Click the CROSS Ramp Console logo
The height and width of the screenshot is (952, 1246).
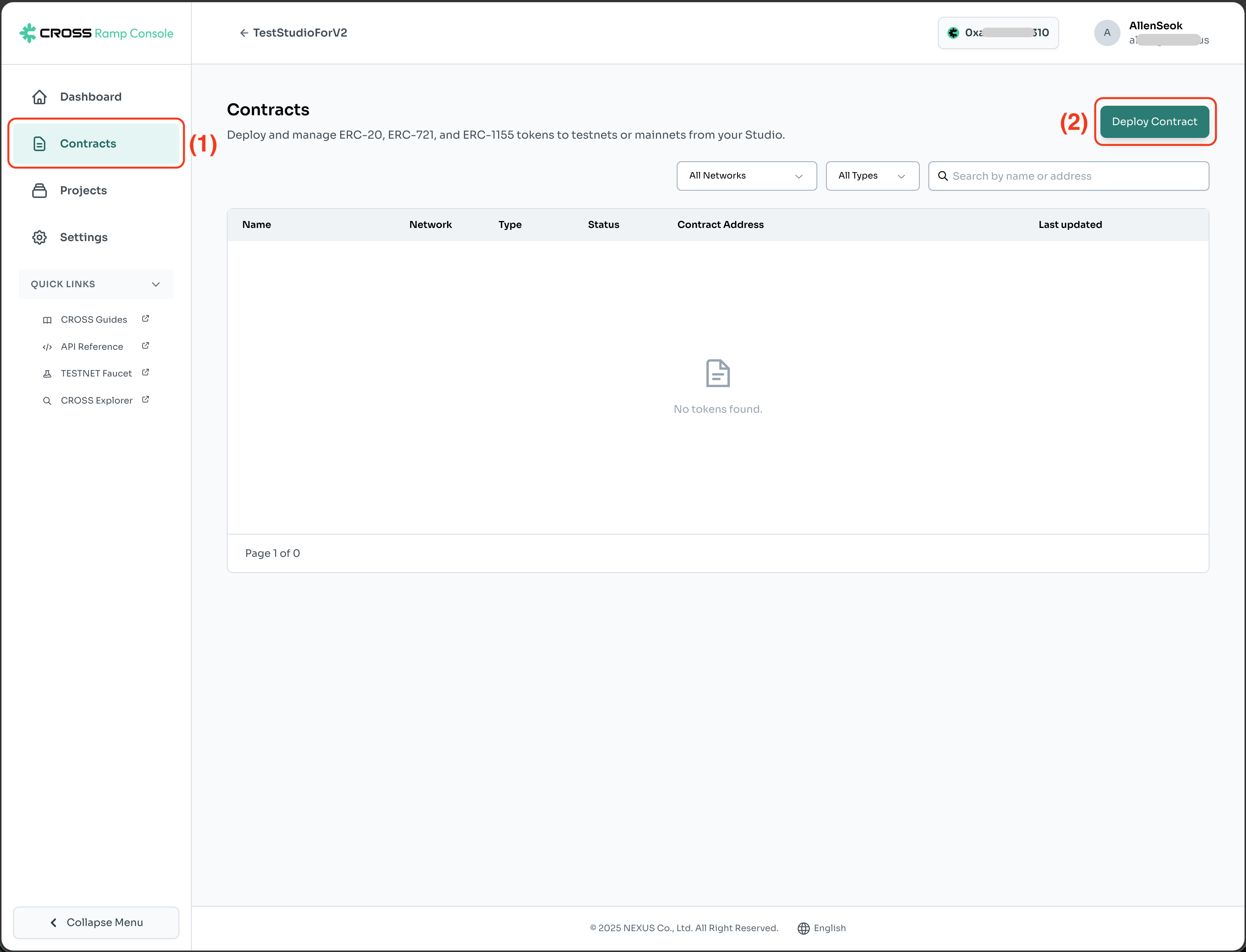click(x=96, y=33)
